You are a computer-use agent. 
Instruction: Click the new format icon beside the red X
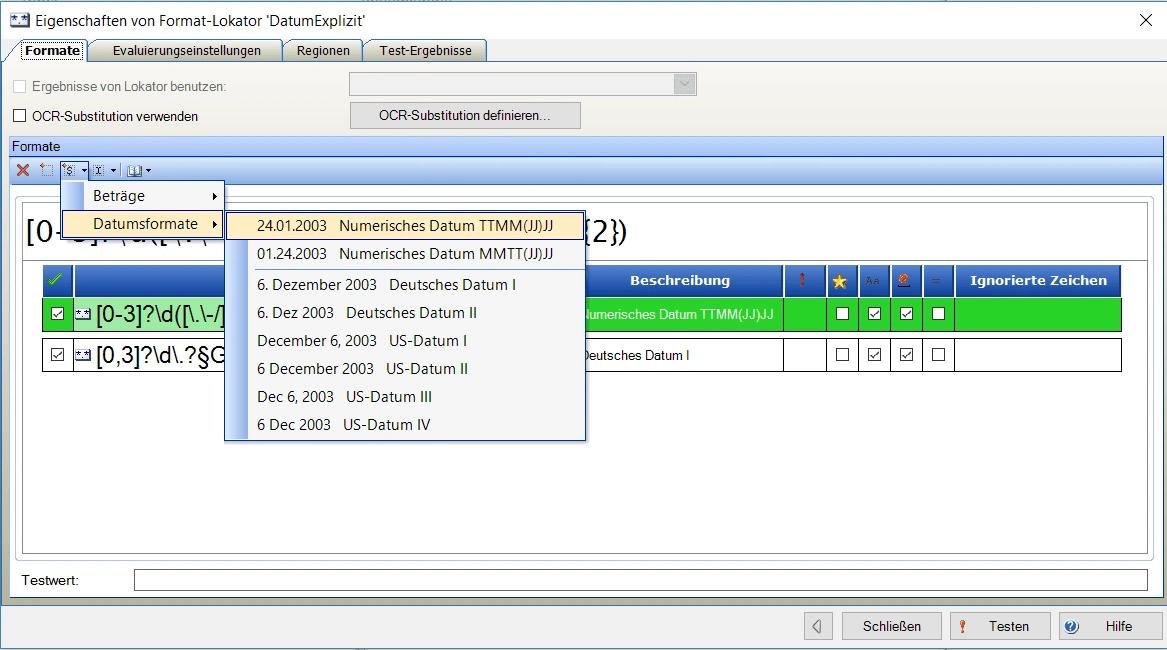click(46, 170)
